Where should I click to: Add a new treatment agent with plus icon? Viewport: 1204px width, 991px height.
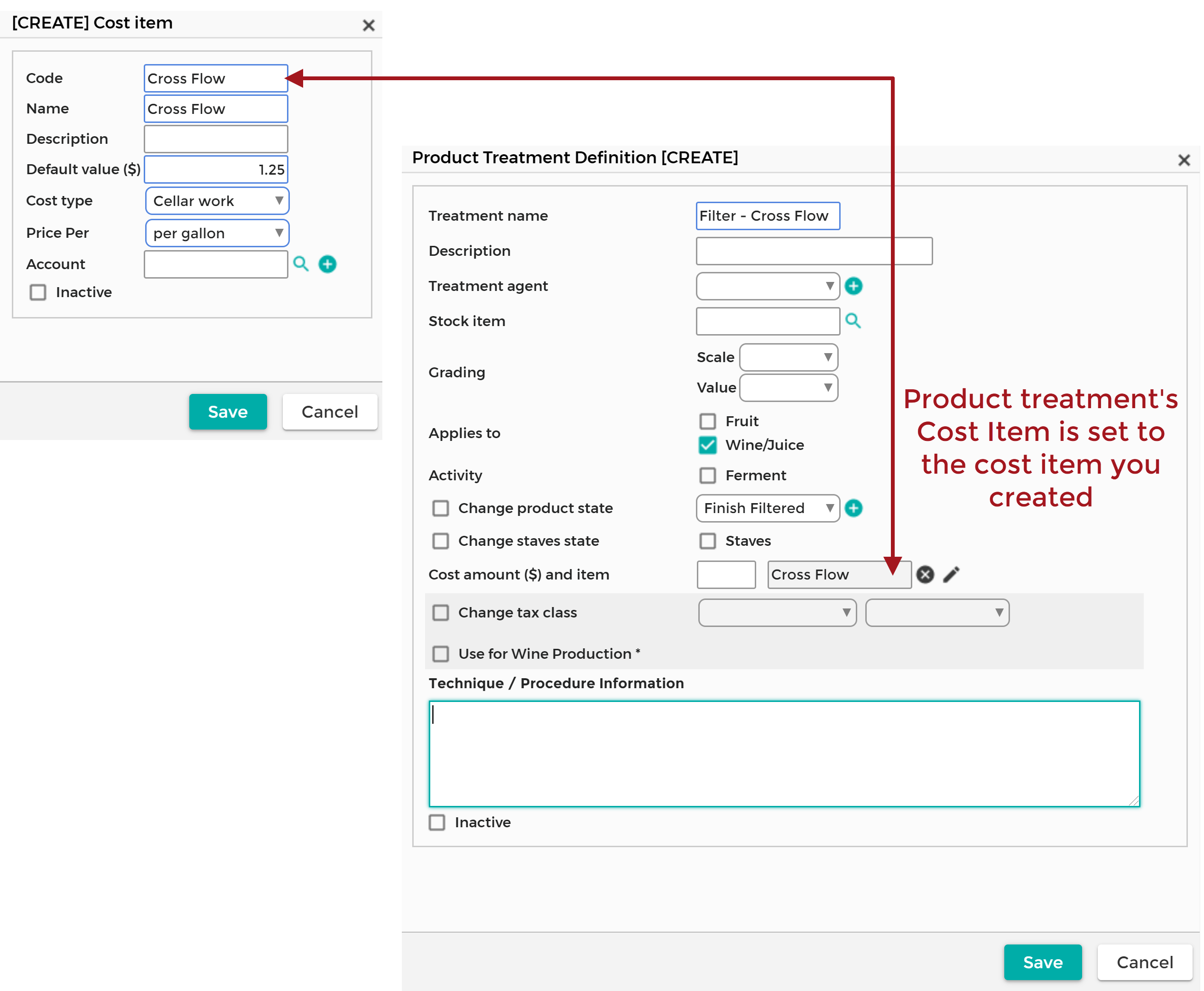click(x=853, y=286)
